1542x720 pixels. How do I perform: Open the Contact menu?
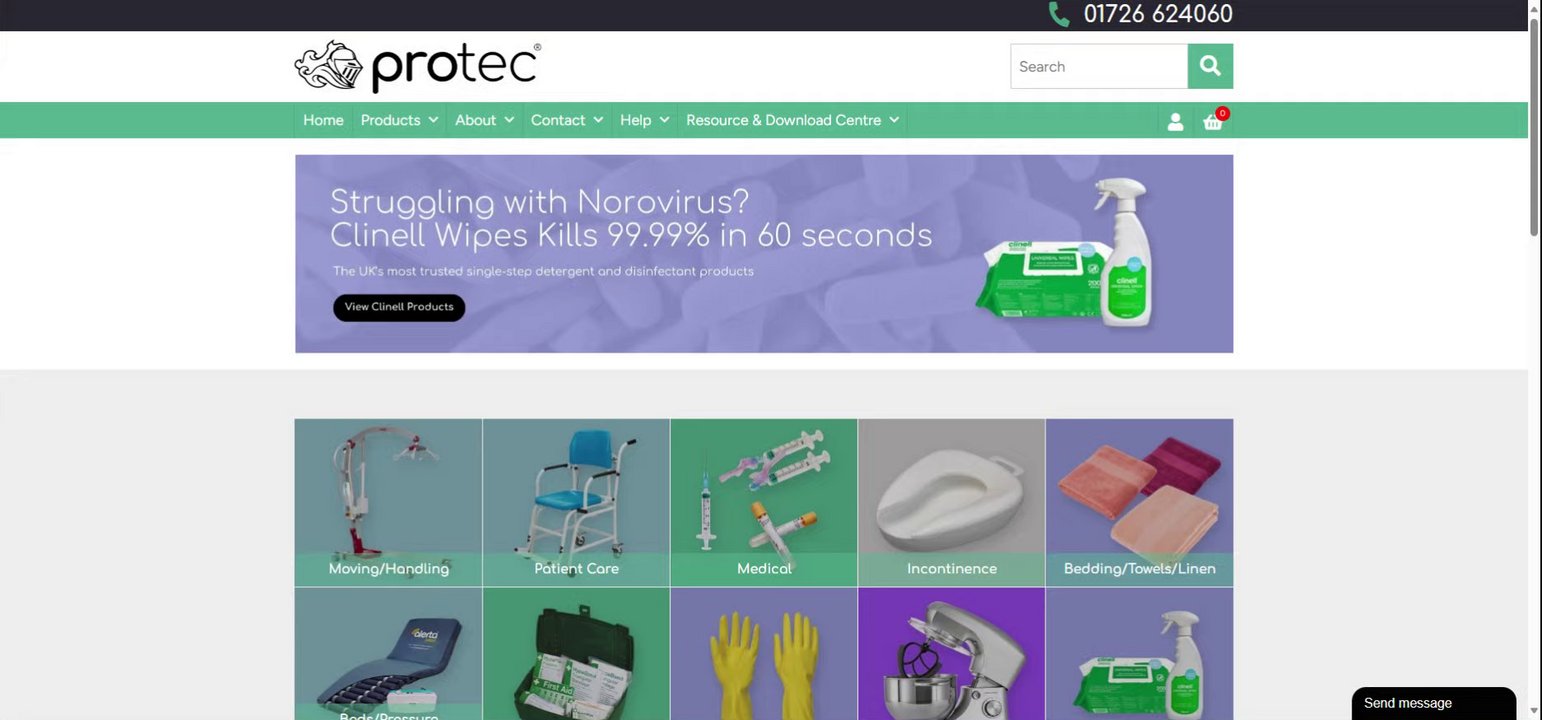pyautogui.click(x=567, y=120)
